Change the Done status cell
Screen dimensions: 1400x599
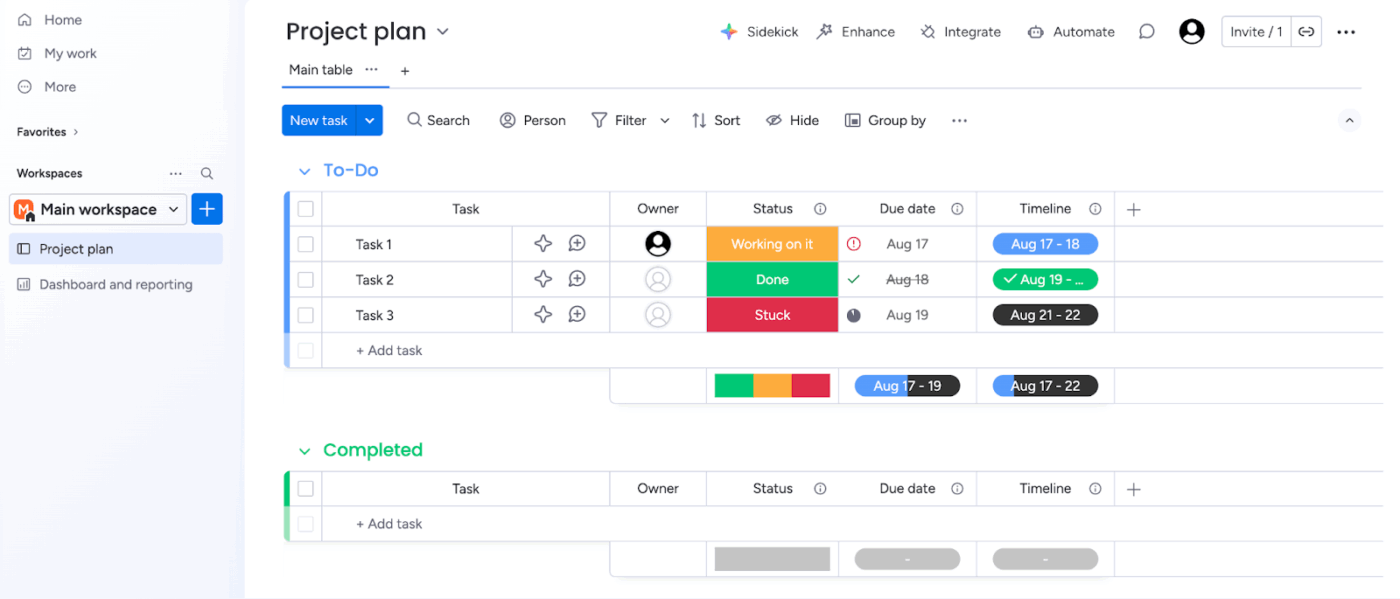click(772, 280)
